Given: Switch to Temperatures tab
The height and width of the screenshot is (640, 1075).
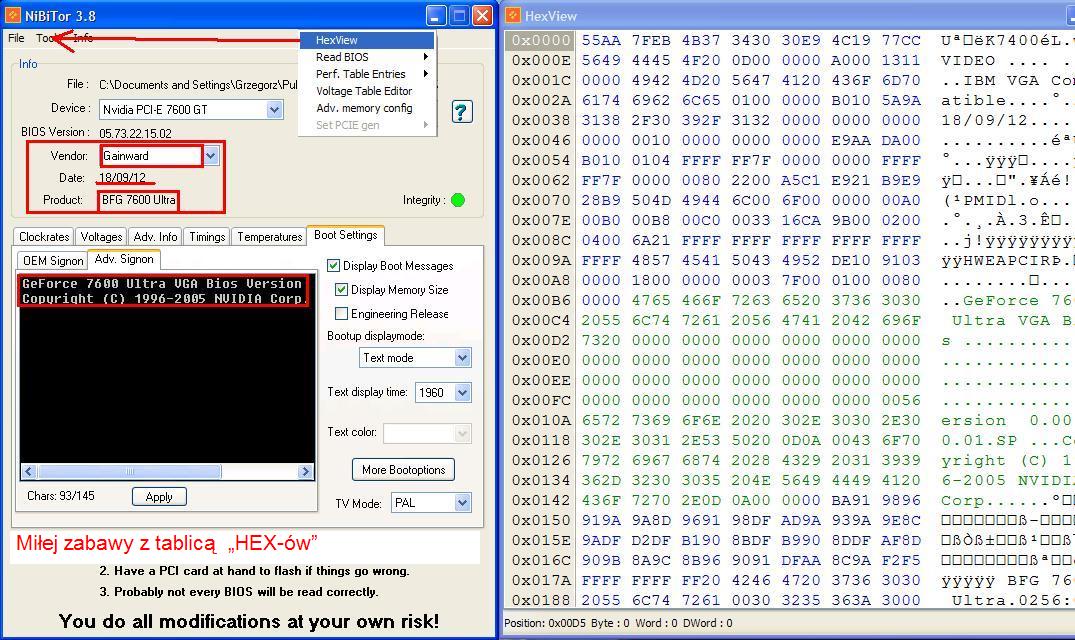Looking at the screenshot, I should [269, 236].
